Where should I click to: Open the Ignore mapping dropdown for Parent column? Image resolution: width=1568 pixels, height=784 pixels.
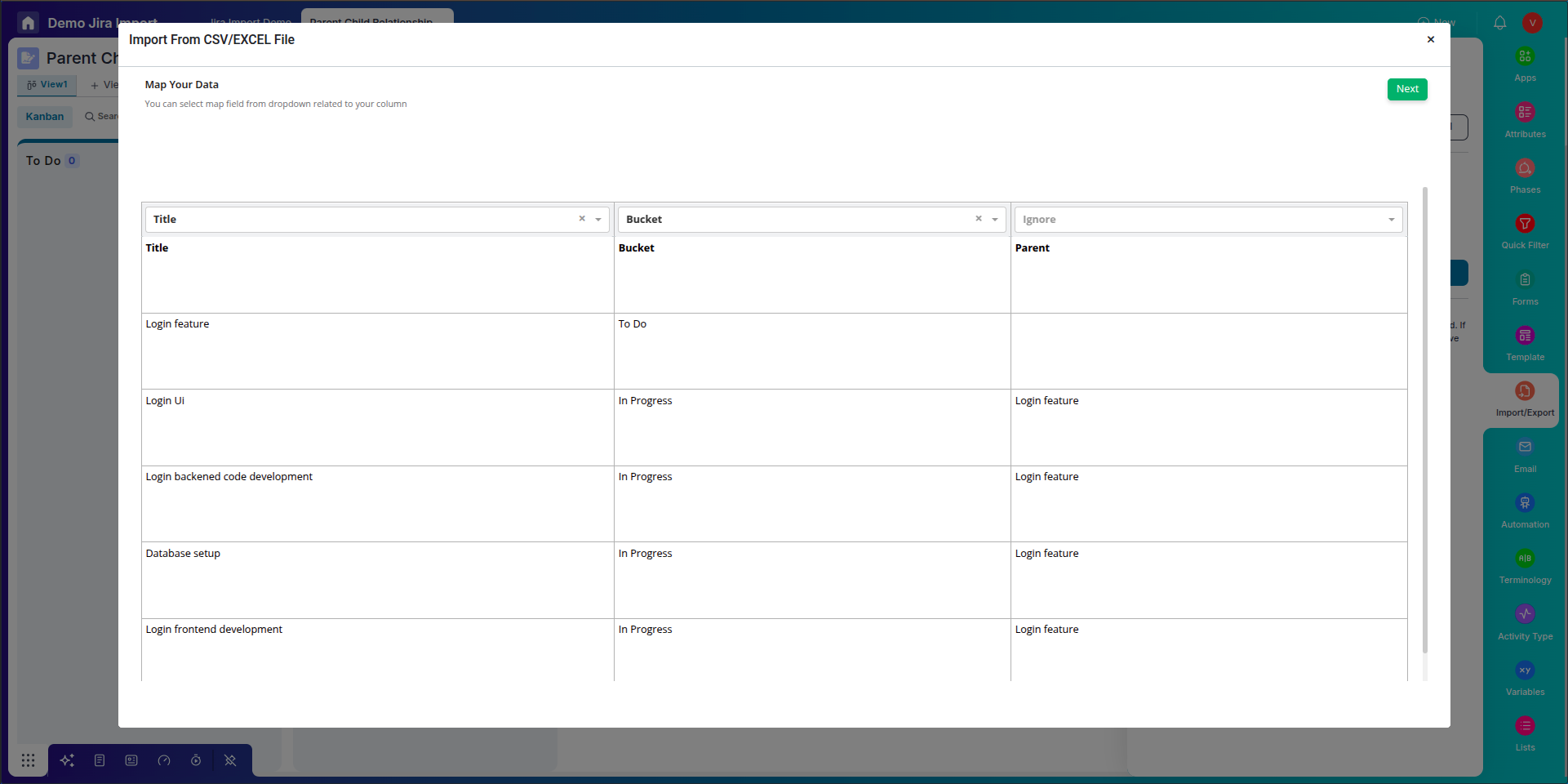tap(1209, 220)
